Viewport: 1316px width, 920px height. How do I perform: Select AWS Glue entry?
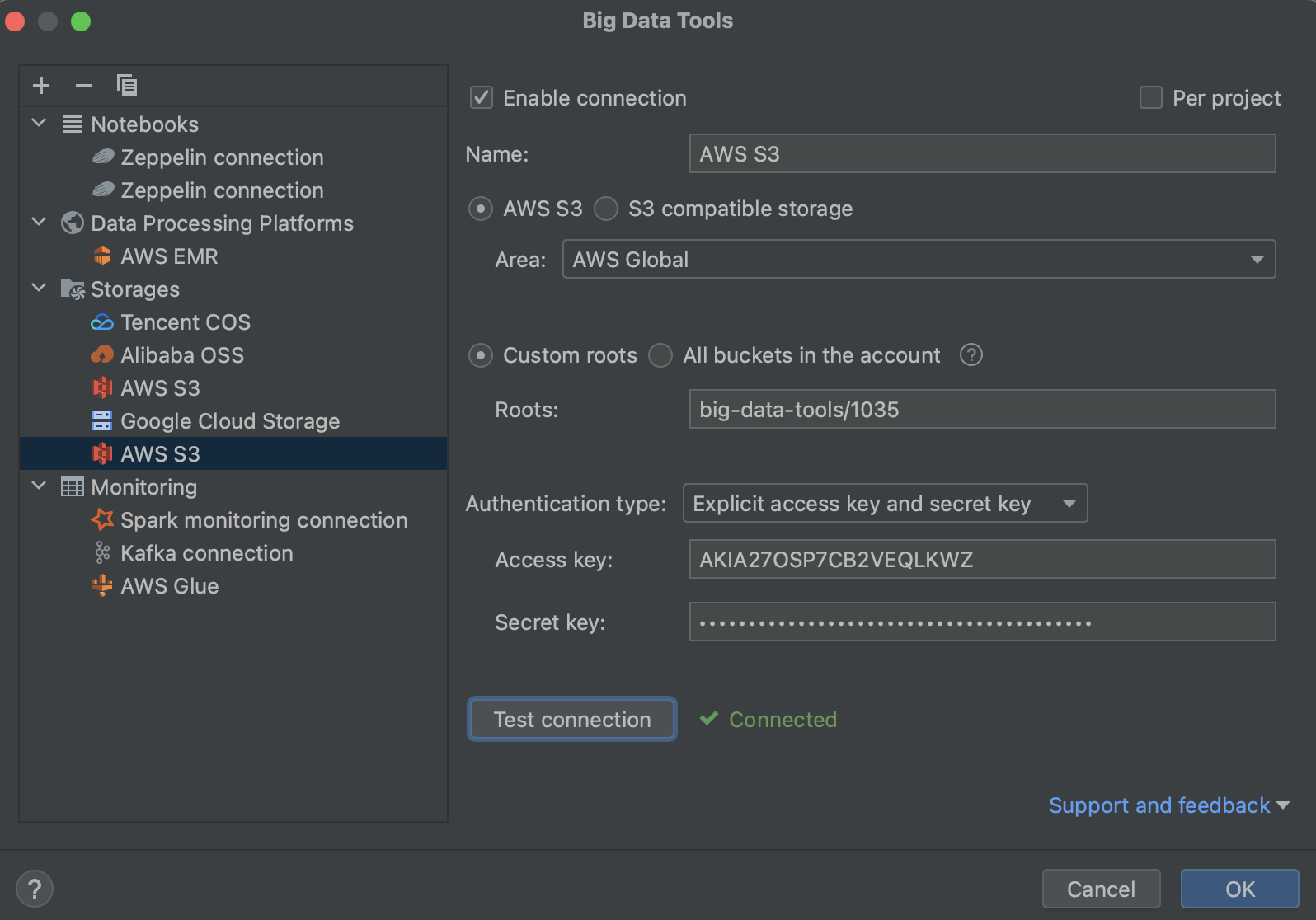pos(170,586)
